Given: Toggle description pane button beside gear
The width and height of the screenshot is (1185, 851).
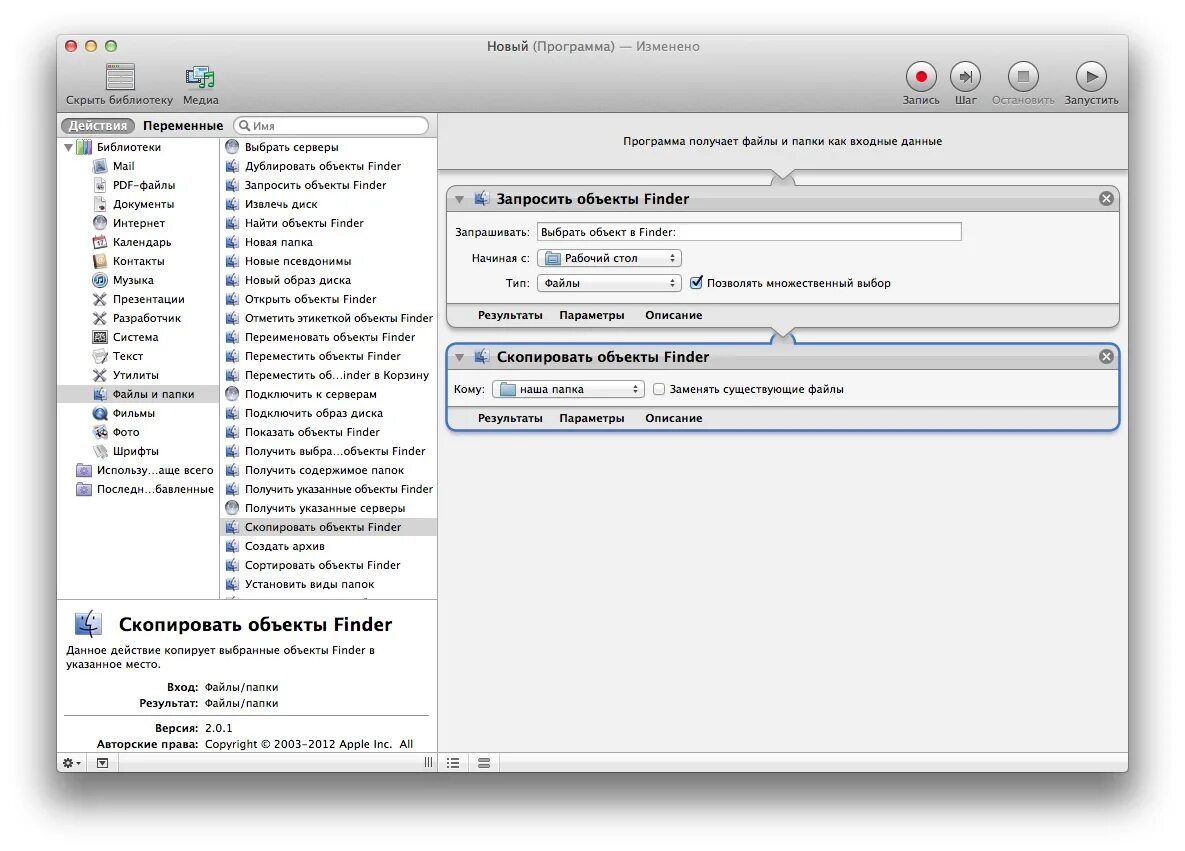Looking at the screenshot, I should tap(102, 763).
